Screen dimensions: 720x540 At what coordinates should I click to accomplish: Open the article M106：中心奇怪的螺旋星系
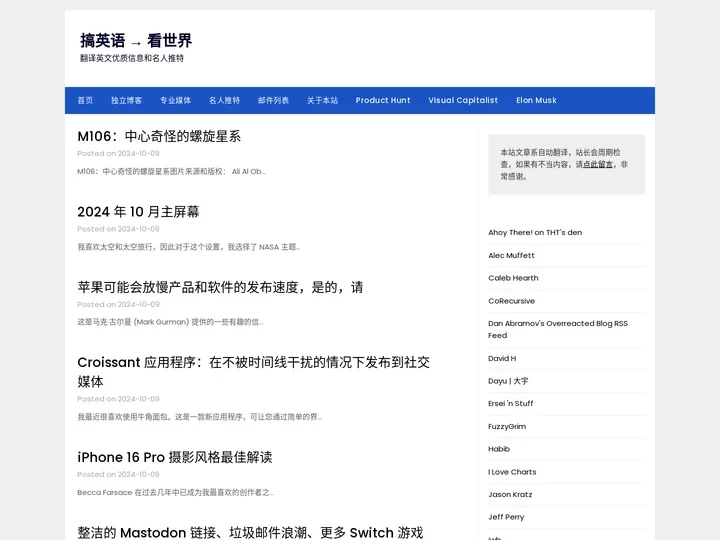pyautogui.click(x=159, y=136)
